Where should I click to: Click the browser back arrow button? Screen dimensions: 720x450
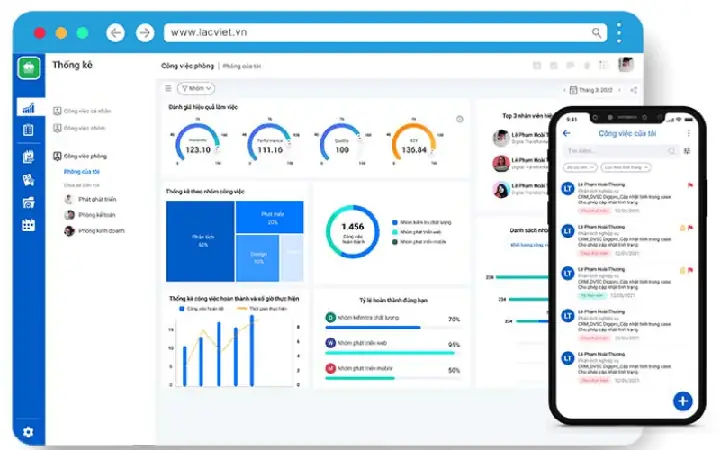(115, 33)
